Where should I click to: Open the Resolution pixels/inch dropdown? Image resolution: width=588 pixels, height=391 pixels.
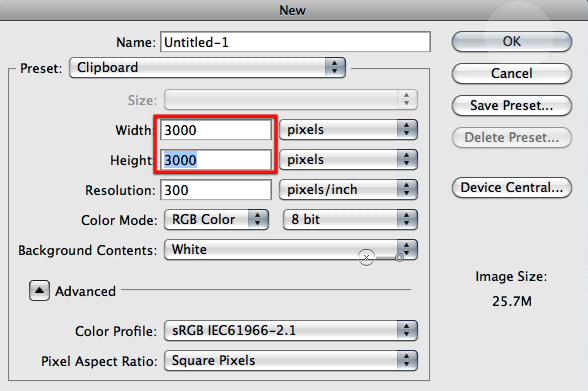tap(348, 190)
